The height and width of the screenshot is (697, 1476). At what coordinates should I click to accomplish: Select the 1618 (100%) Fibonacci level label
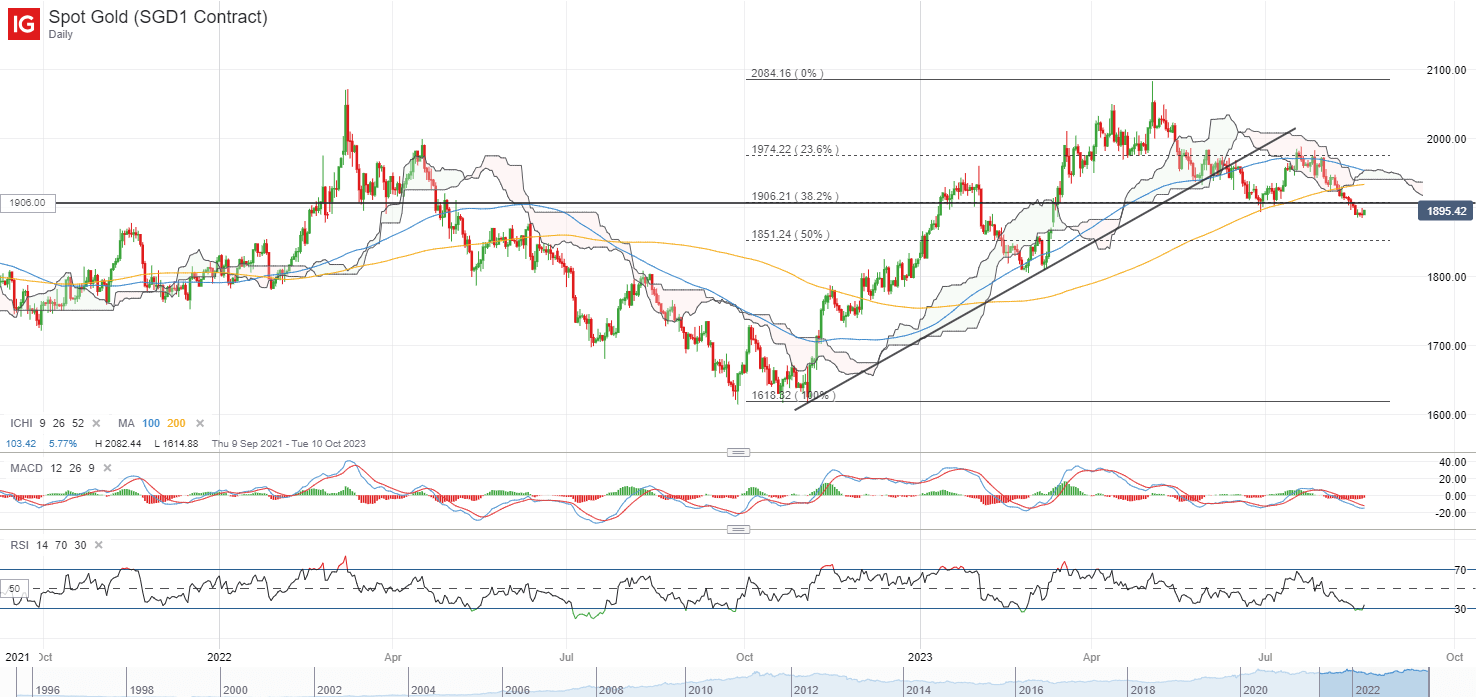pos(792,396)
